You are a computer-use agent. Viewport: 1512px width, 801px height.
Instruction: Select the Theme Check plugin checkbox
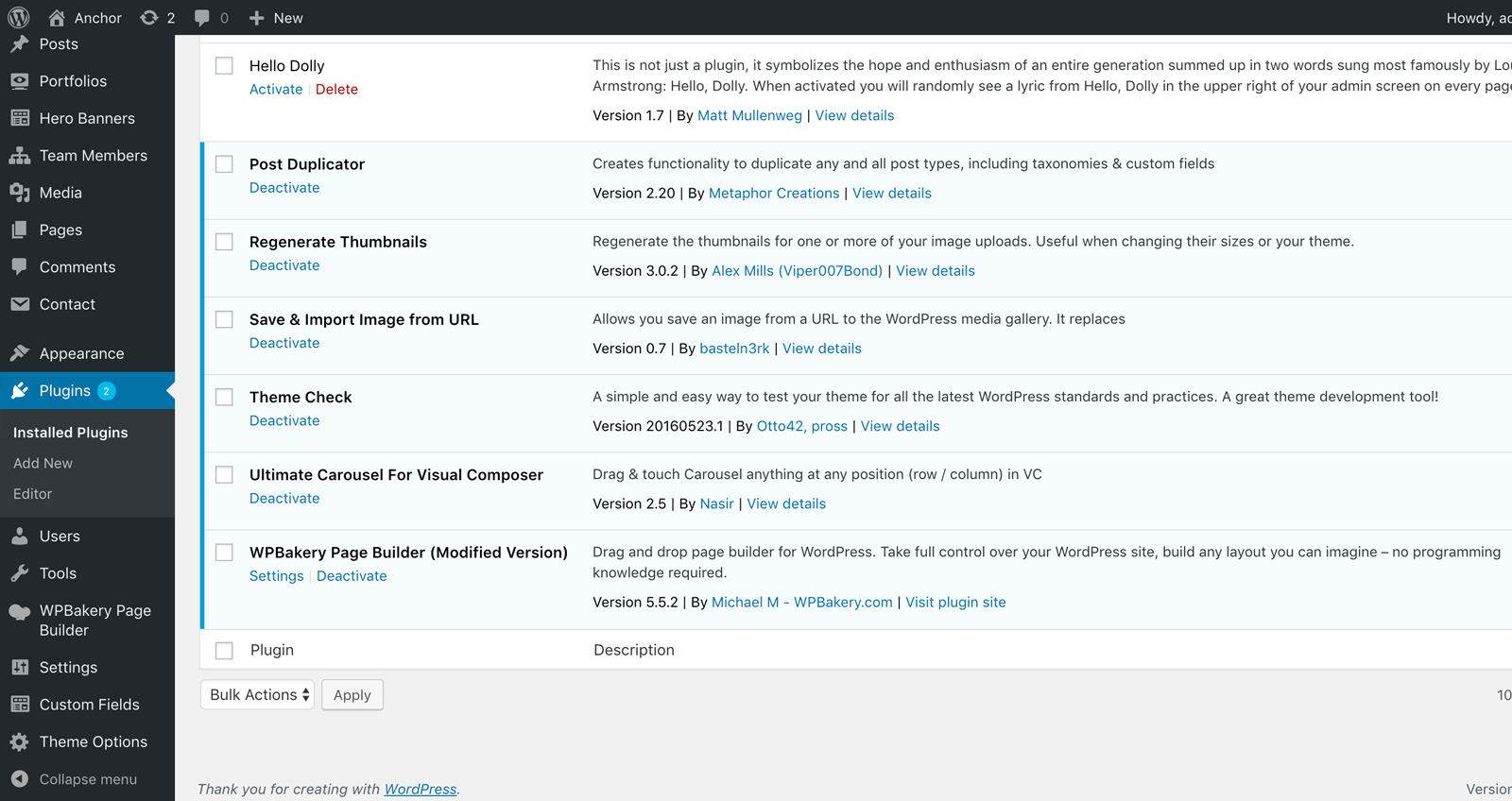point(224,398)
